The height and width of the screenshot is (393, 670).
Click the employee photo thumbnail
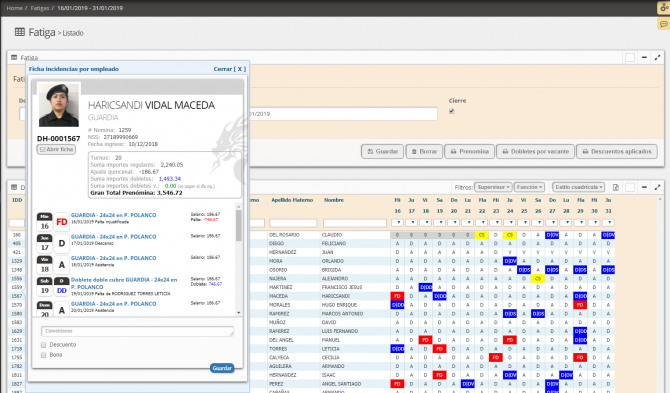tap(59, 105)
